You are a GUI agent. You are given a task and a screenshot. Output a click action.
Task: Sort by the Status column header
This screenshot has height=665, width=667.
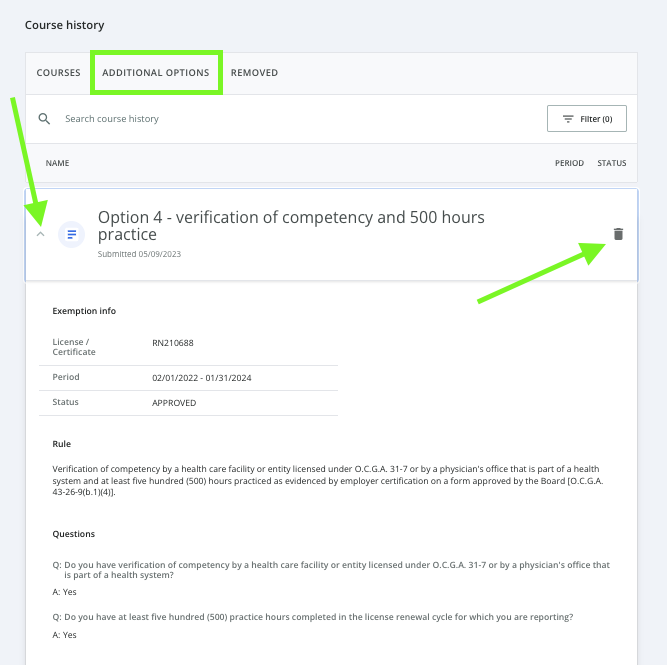tap(611, 163)
